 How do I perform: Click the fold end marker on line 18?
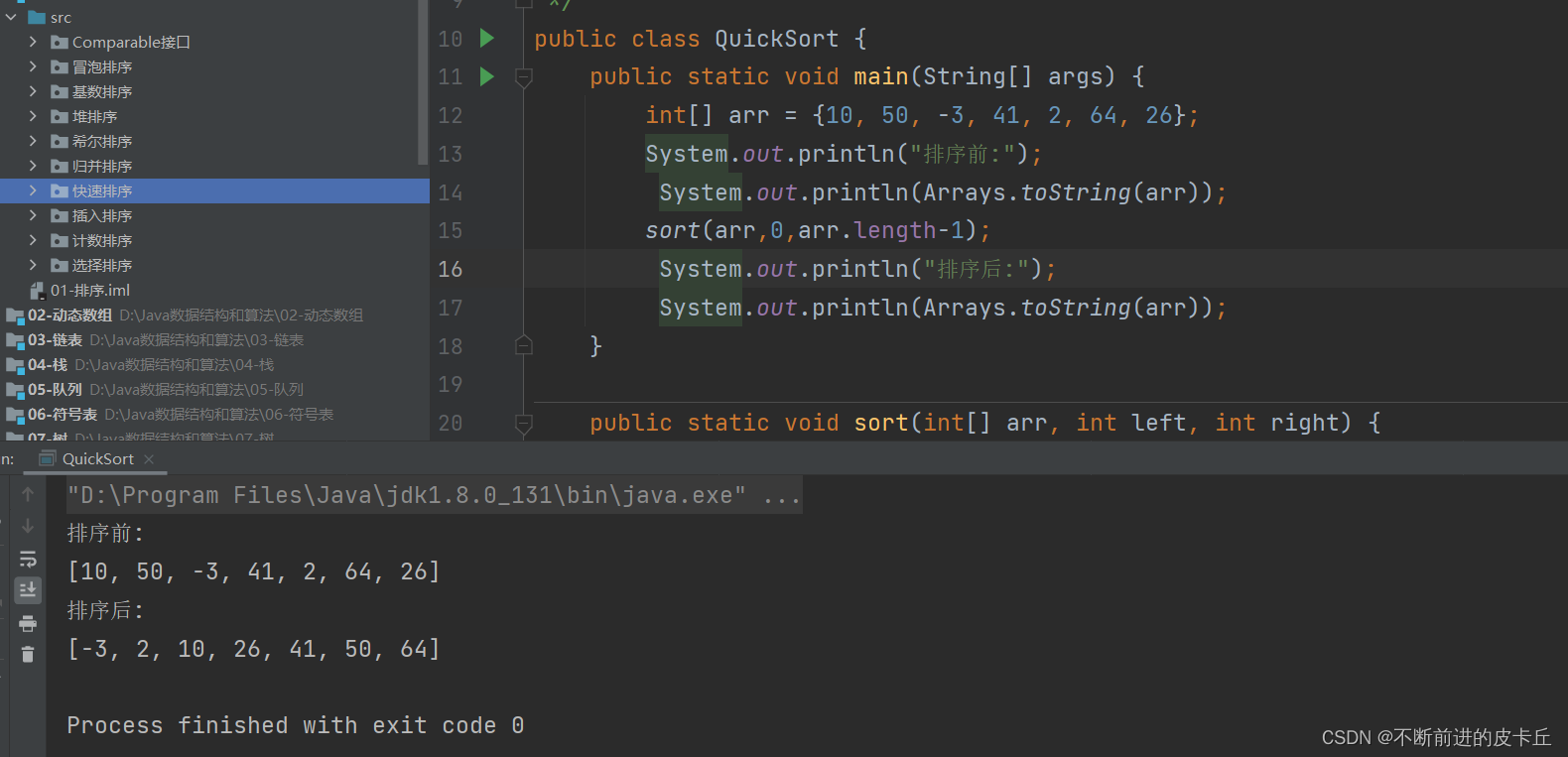[524, 345]
